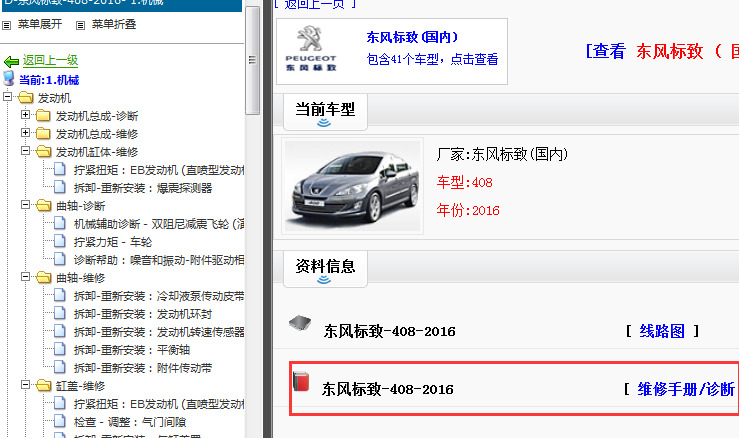This screenshot has width=739, height=438.
Task: Select the 发动机总成-诊断 folder icon
Action: (43, 116)
